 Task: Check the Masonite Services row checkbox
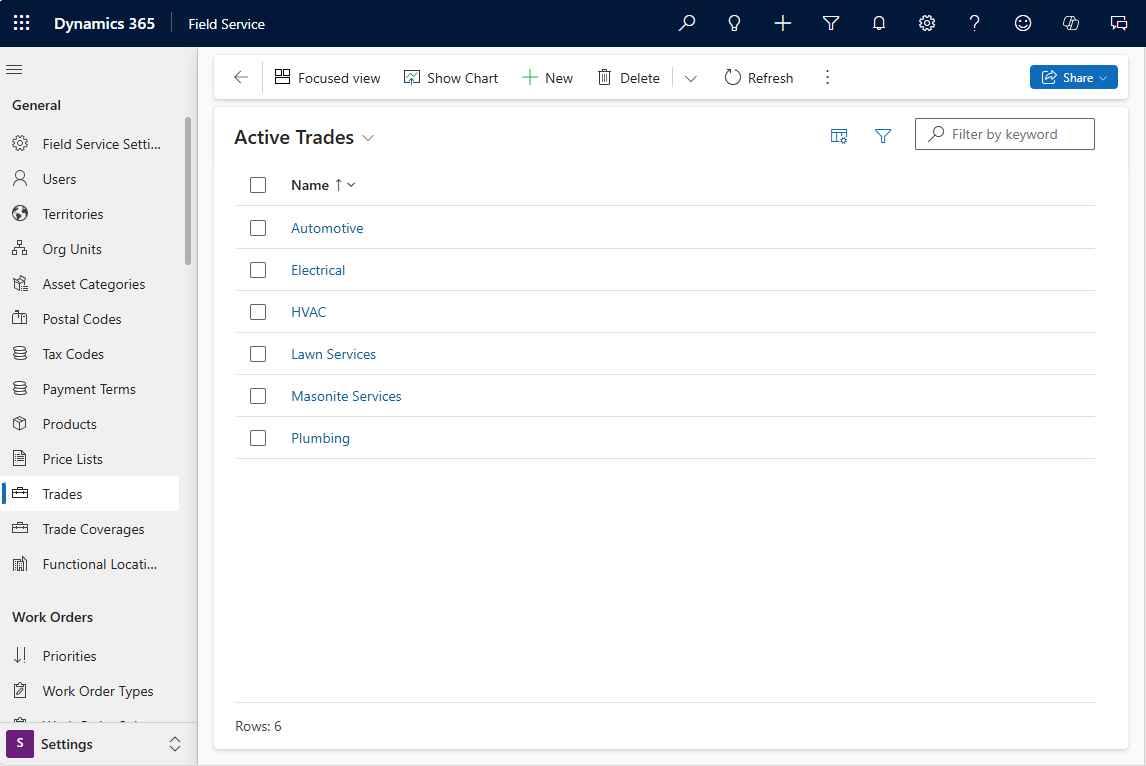click(258, 396)
